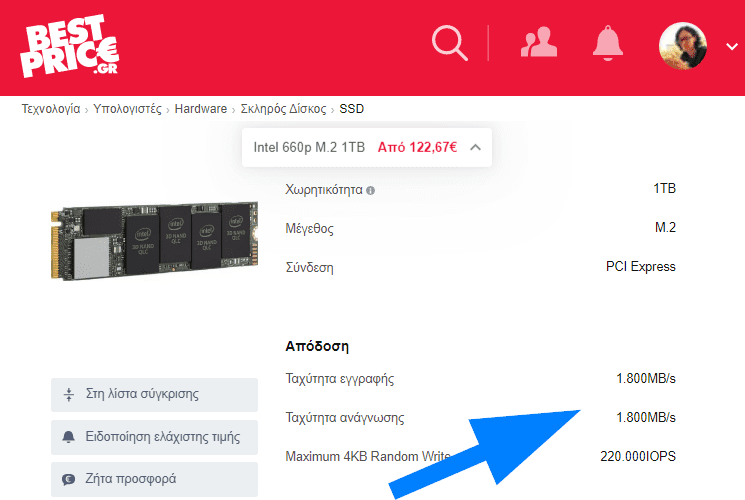Image resolution: width=745 pixels, height=500 pixels.
Task: Click the Intel 660p M.2 1TB title
Action: click(309, 147)
